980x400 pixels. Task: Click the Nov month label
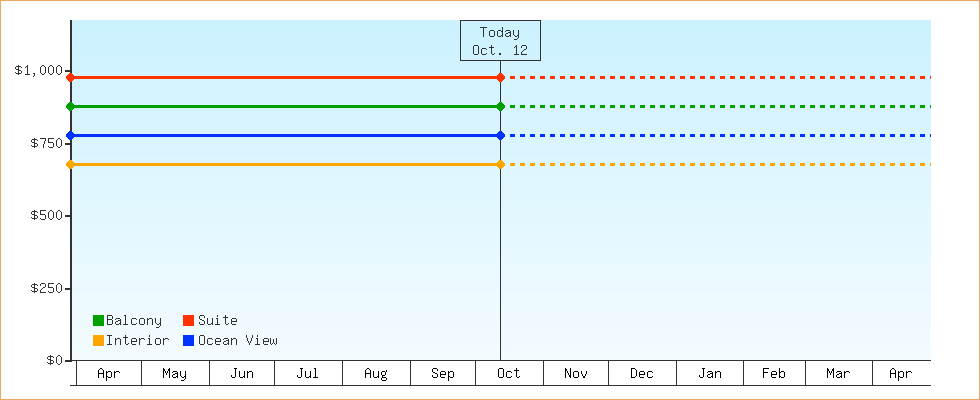tap(576, 374)
